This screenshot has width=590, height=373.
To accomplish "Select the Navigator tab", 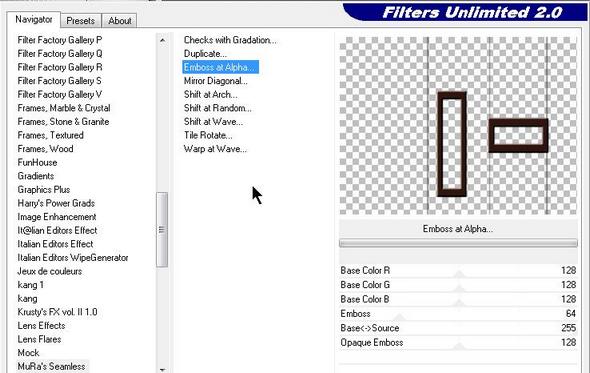I will (x=33, y=19).
